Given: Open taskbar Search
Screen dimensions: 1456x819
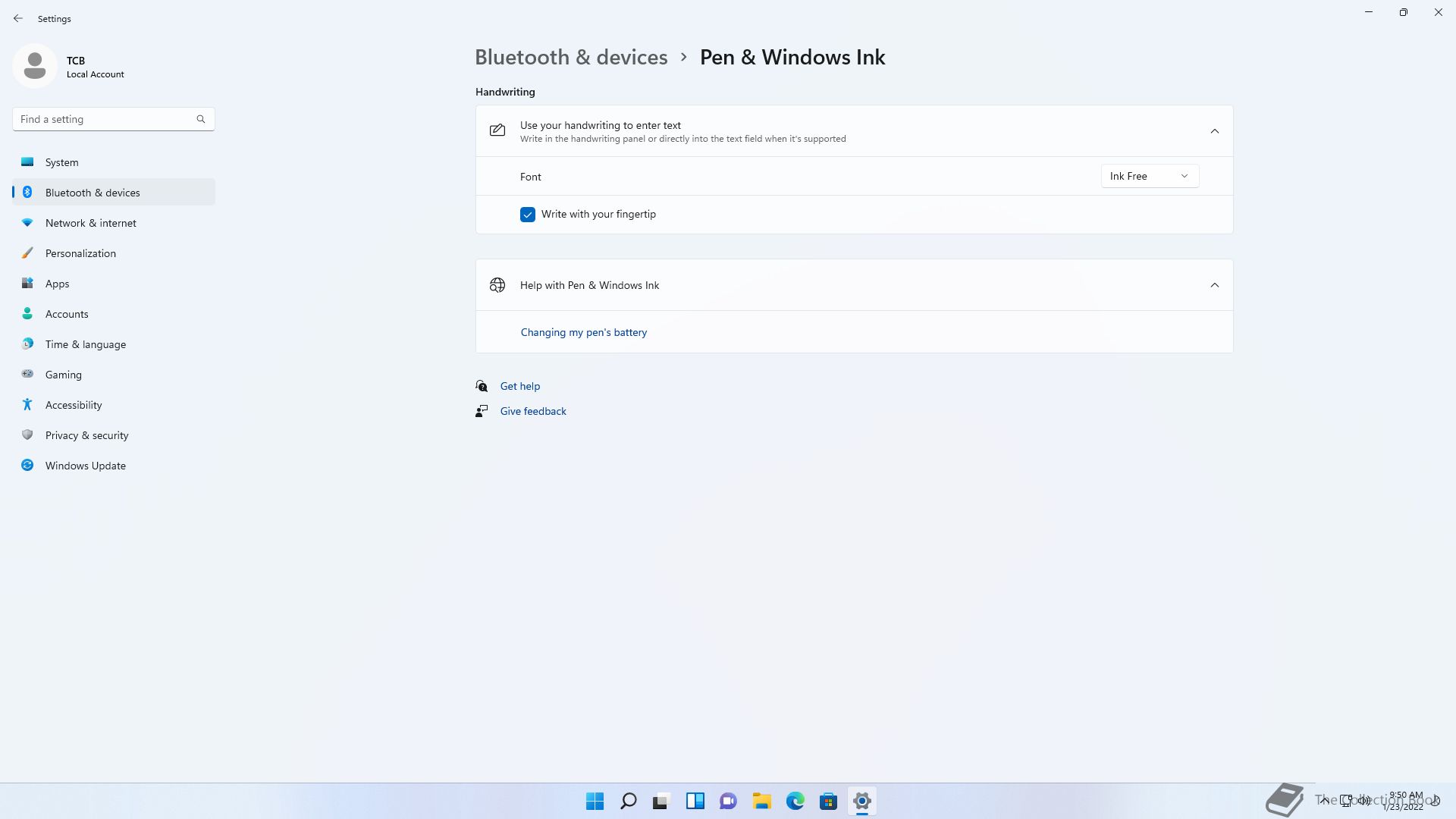Looking at the screenshot, I should 629,801.
